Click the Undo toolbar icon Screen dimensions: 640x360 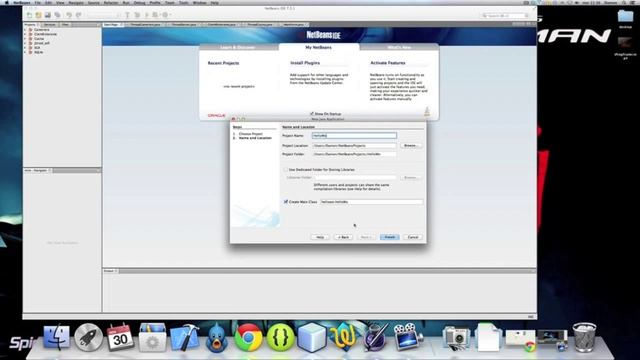pyautogui.click(x=69, y=15)
